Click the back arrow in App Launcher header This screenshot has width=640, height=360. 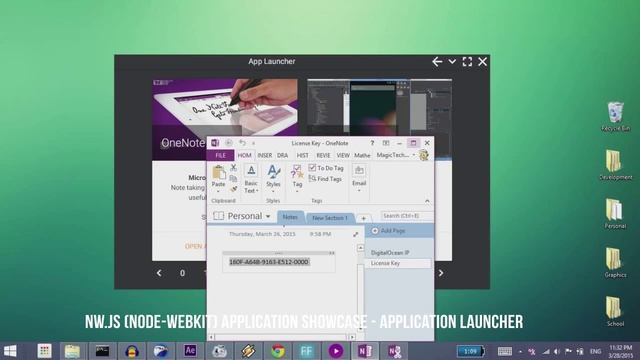point(437,62)
